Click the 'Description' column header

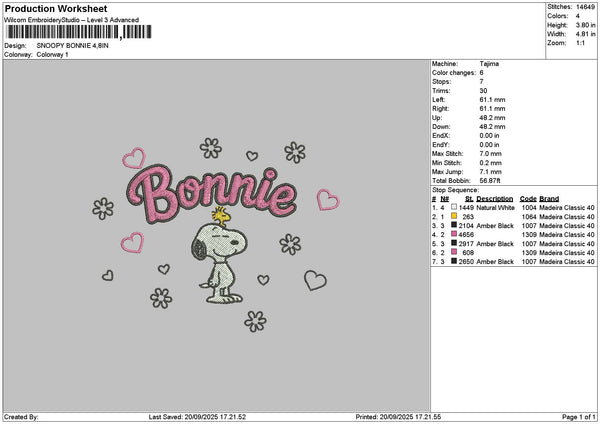pyautogui.click(x=494, y=199)
